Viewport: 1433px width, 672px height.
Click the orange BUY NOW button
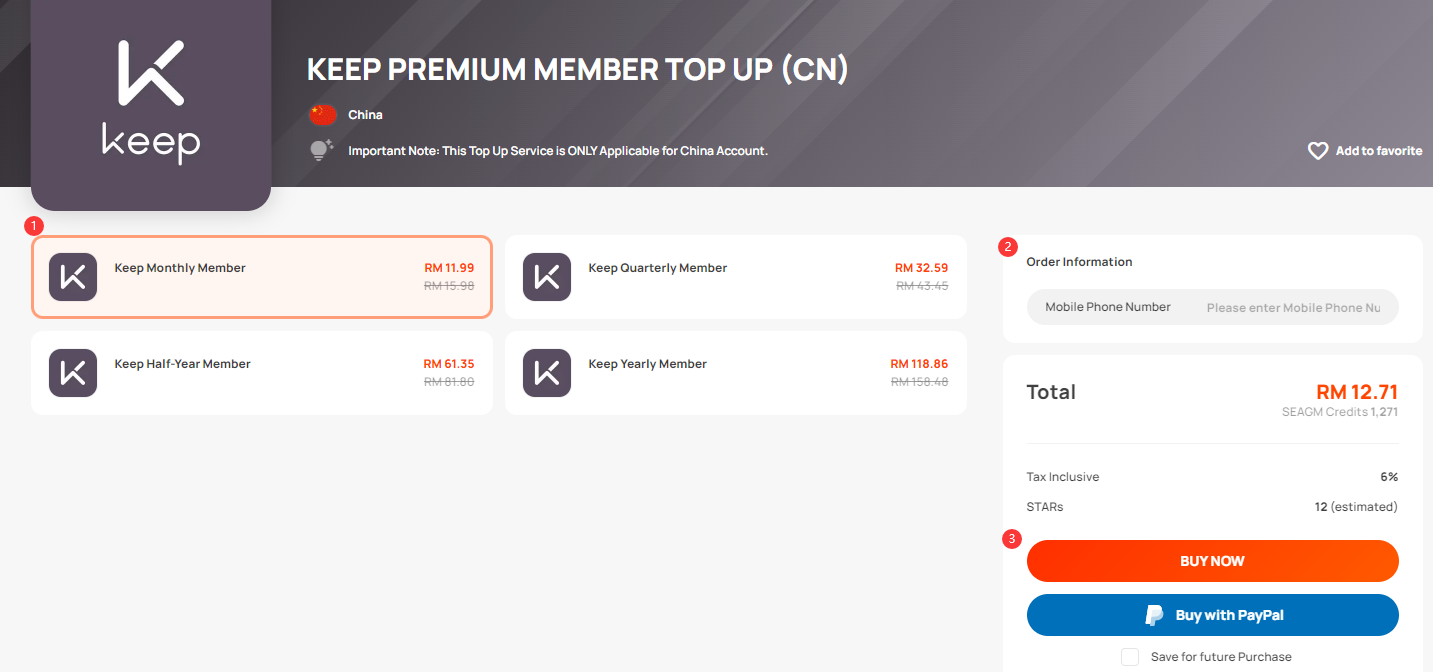click(x=1212, y=561)
